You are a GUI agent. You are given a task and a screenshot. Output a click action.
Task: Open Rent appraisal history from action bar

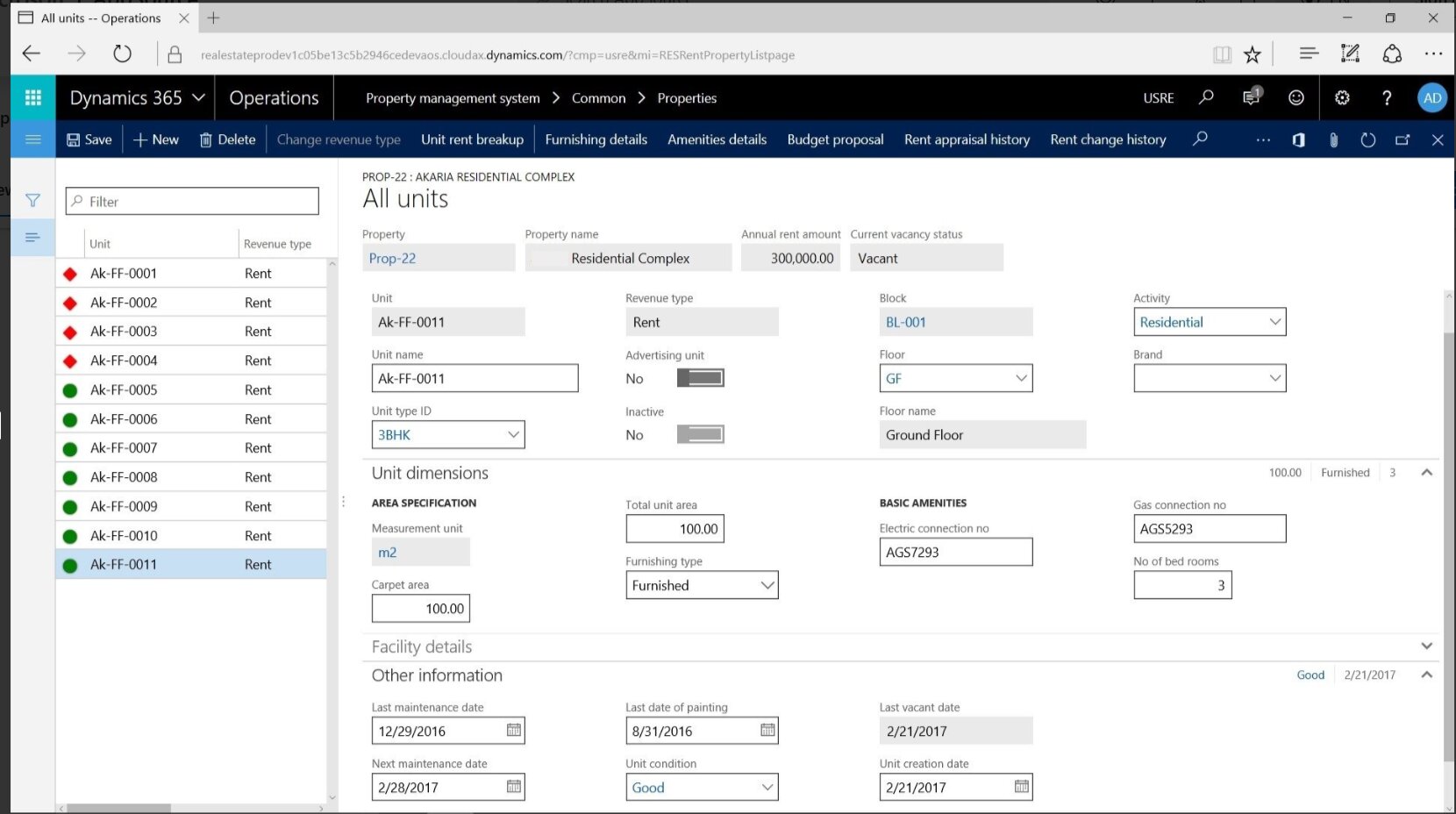[x=967, y=139]
